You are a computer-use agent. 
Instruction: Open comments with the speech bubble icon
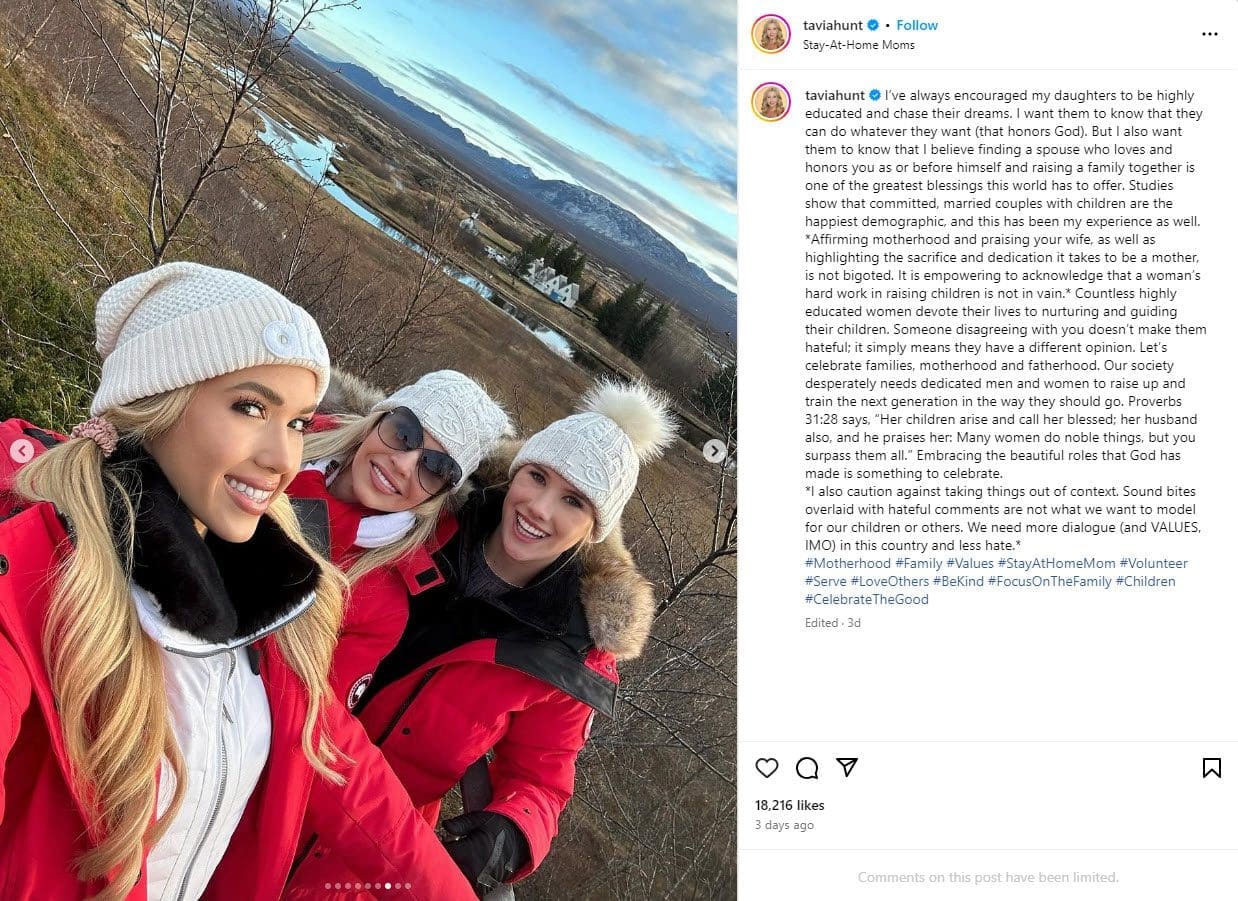(807, 768)
